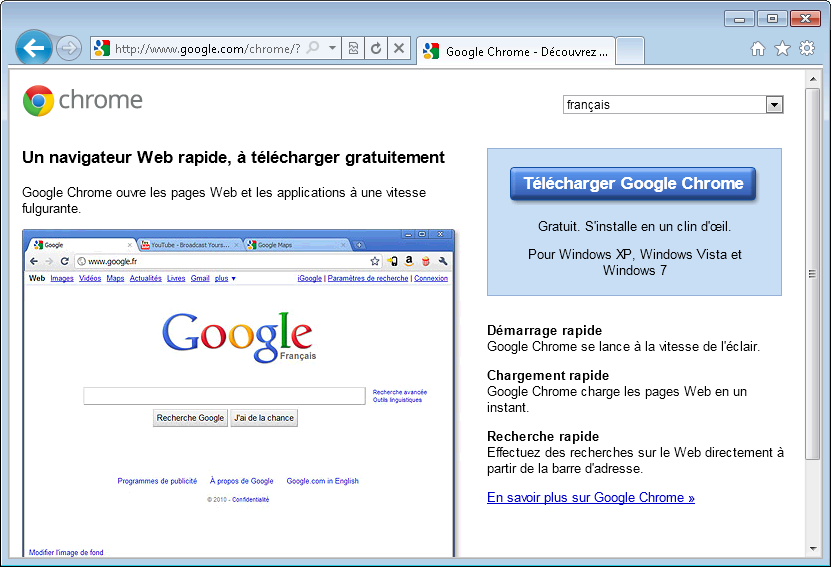Viewport: 831px width, 567px height.
Task: Click the Chrome logo on the page
Action: point(83,100)
